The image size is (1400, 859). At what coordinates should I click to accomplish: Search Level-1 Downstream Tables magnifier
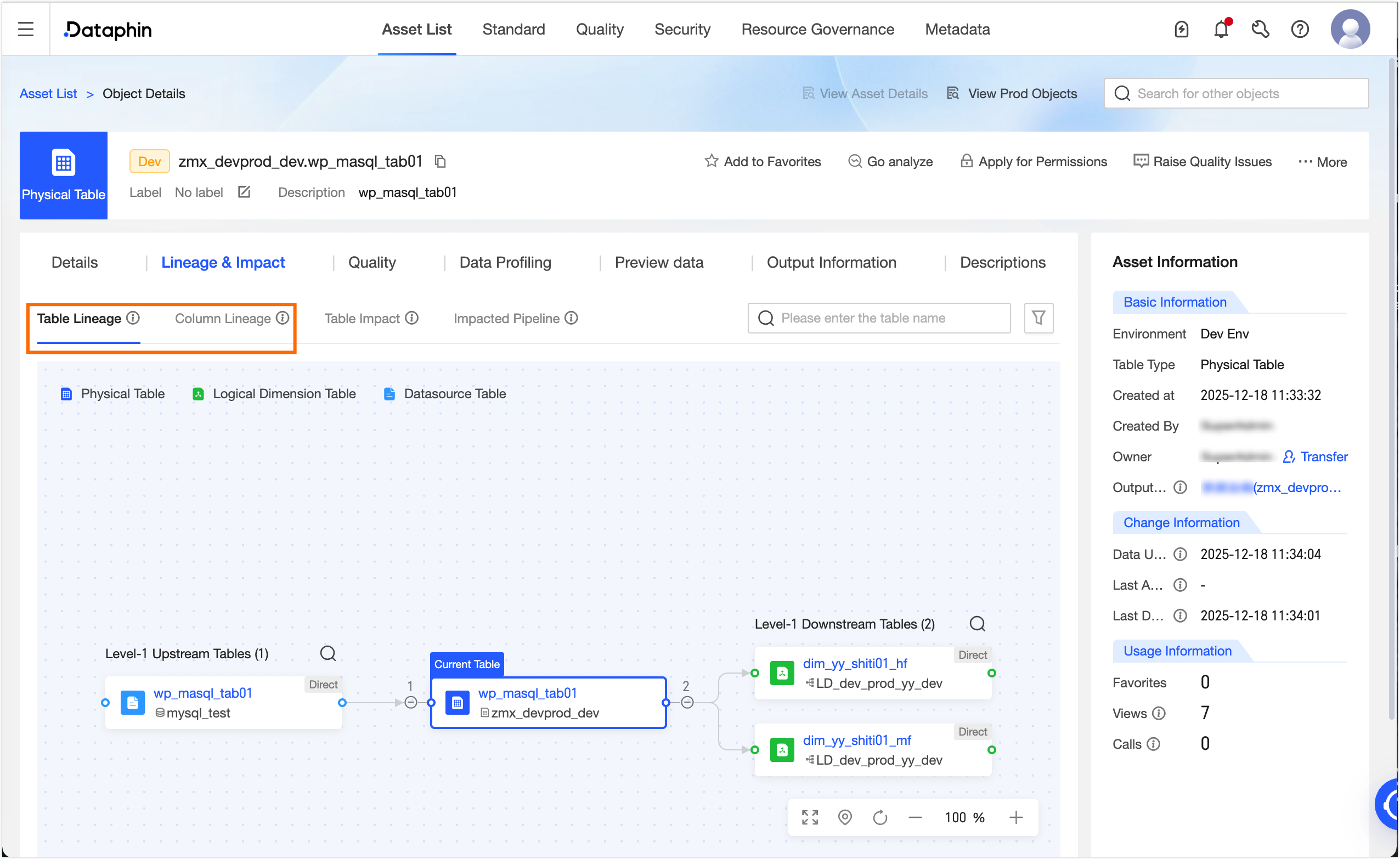[x=977, y=623]
